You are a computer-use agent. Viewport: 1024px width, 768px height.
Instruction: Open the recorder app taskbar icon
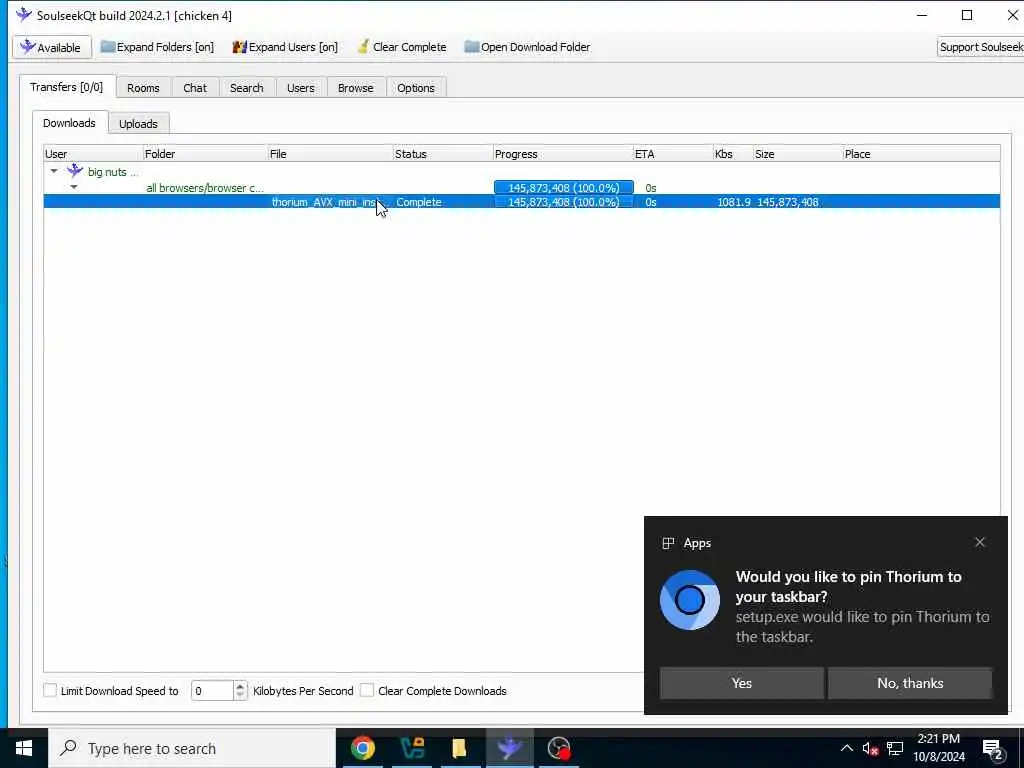point(559,748)
